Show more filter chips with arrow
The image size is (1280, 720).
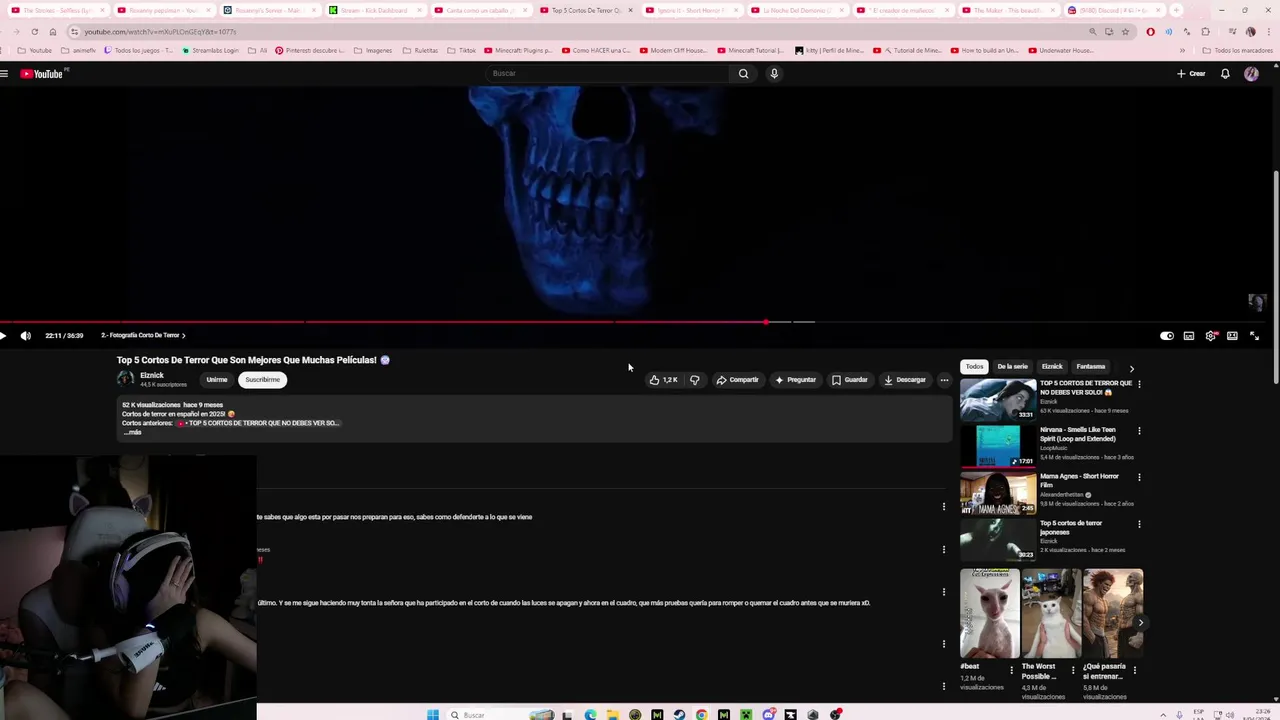tap(1132, 368)
